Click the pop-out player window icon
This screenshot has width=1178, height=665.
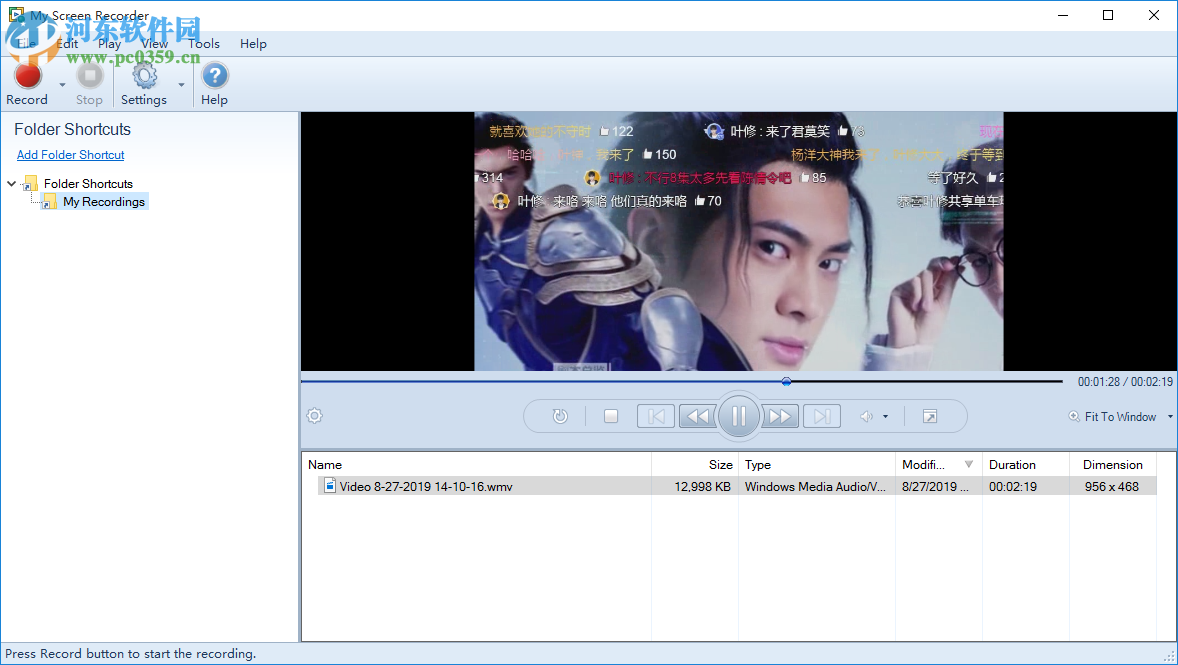pyautogui.click(x=929, y=416)
